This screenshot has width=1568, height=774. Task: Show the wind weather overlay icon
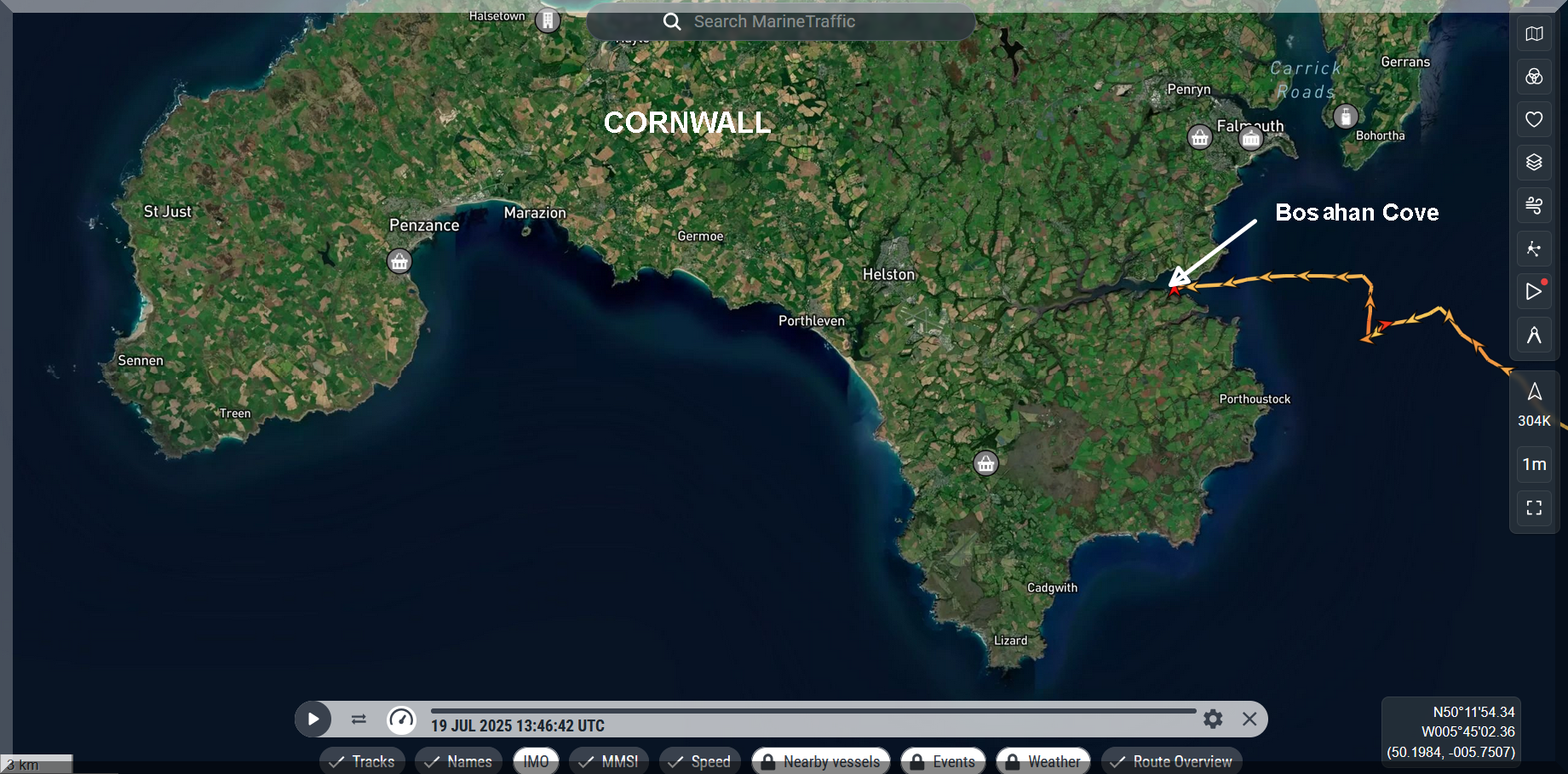coord(1534,205)
